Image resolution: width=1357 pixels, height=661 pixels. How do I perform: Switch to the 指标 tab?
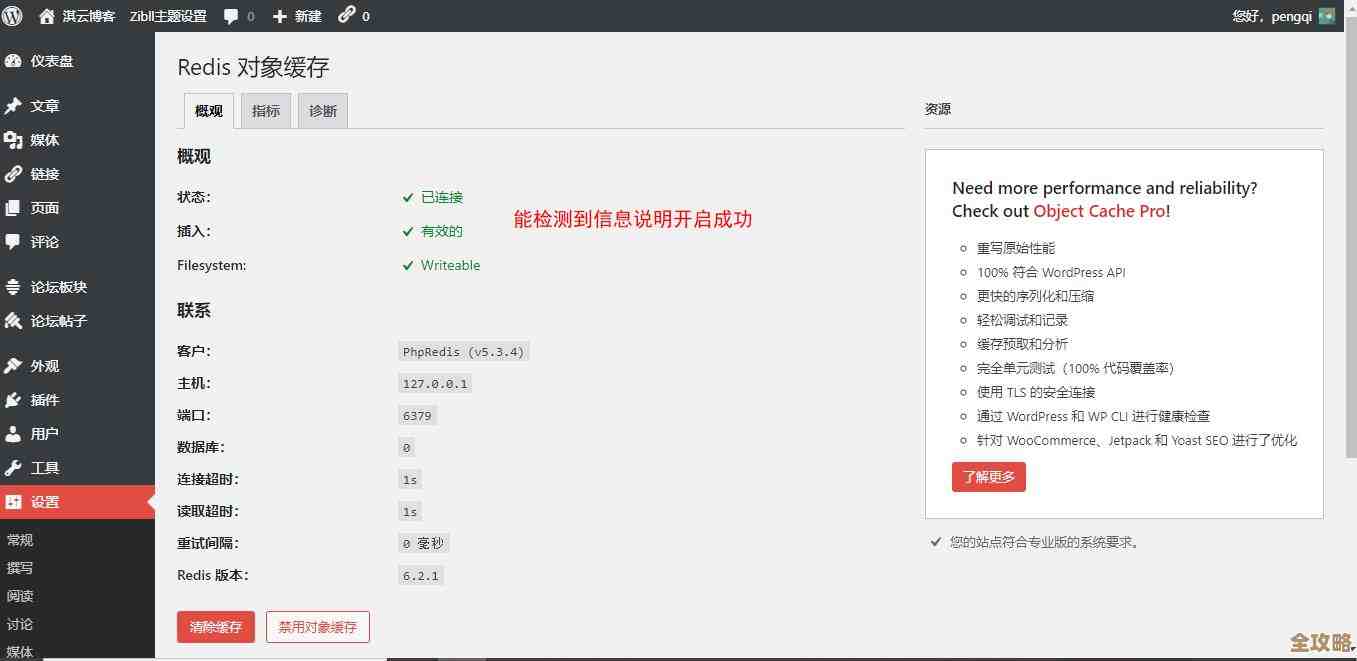pos(265,110)
